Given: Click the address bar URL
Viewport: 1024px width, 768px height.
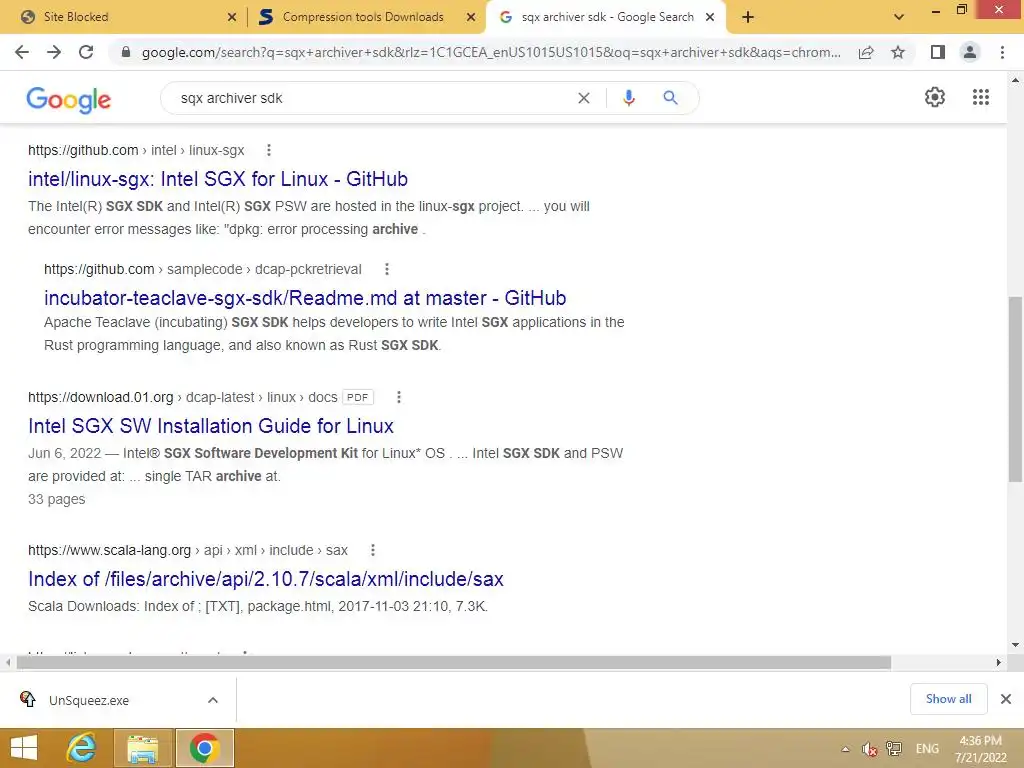Looking at the screenshot, I should 491,52.
